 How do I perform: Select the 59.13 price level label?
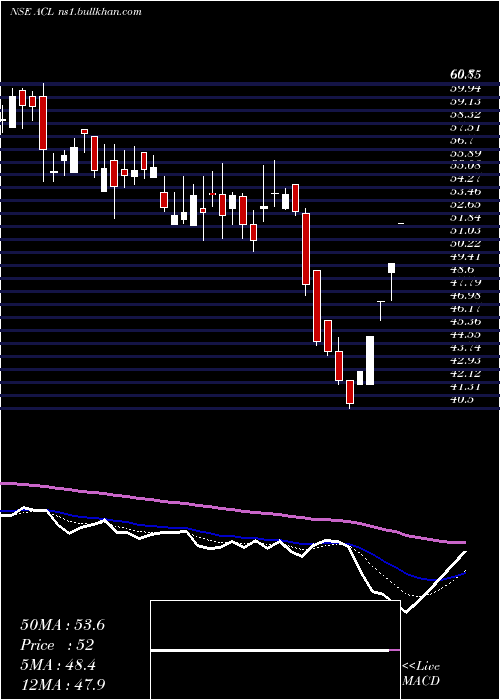[x=465, y=101]
